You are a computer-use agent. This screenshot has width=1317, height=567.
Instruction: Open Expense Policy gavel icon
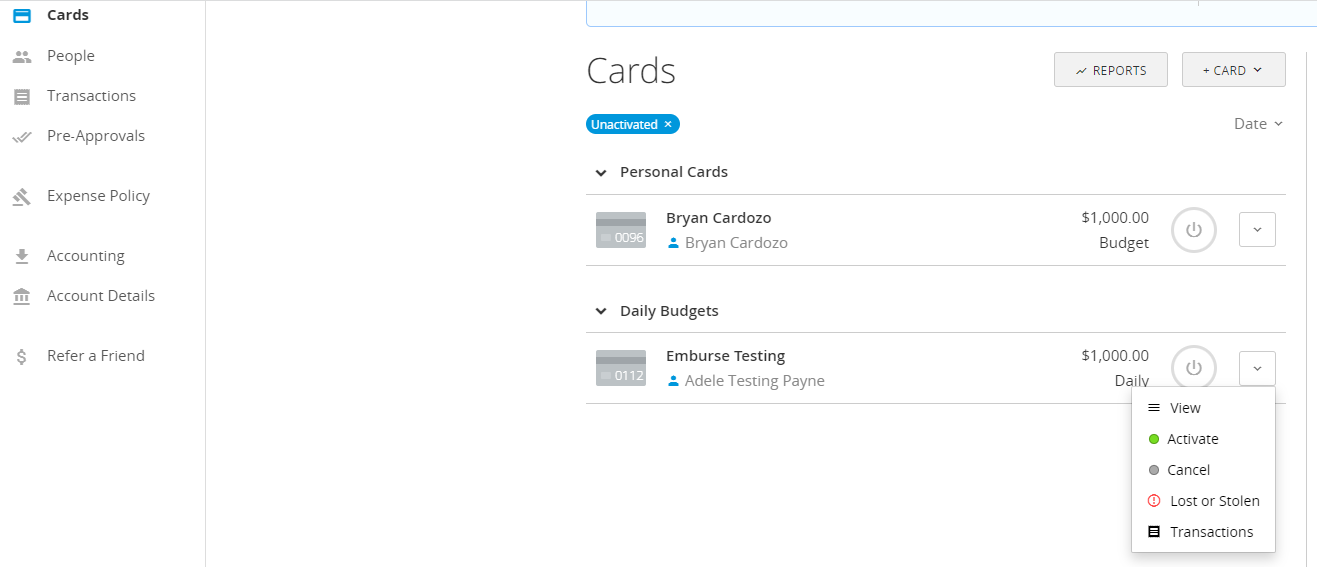coord(22,197)
